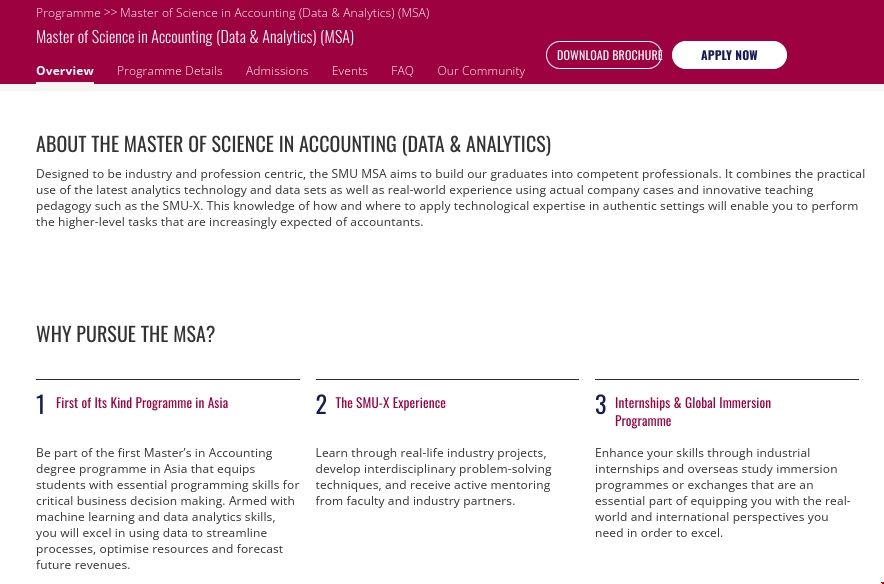Open the FAQ tab
Image resolution: width=884 pixels, height=584 pixels.
pos(402,71)
